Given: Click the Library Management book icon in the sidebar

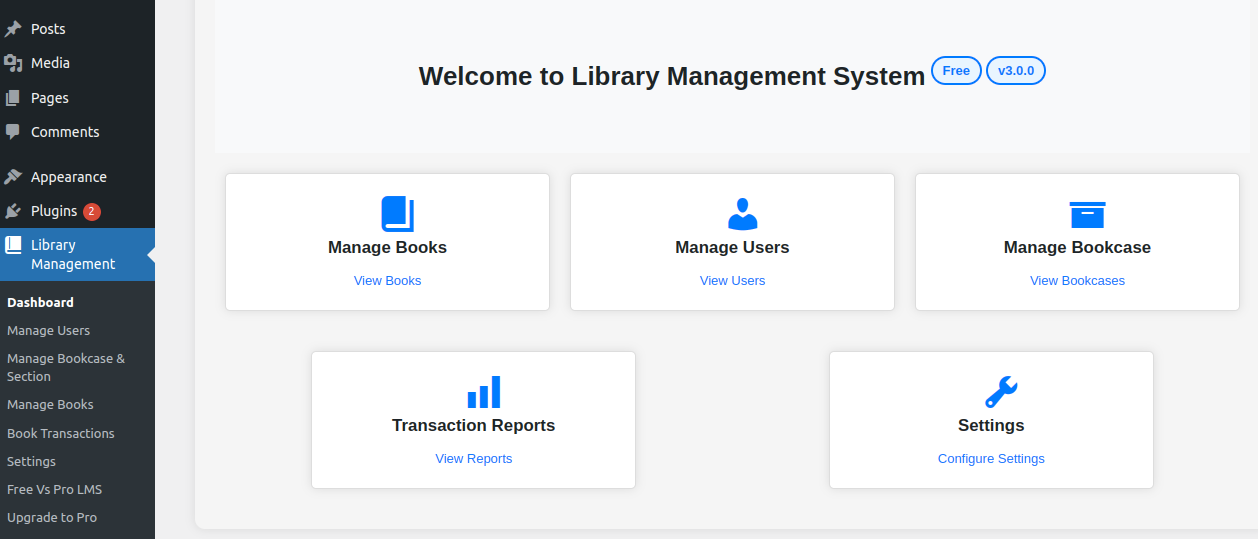Looking at the screenshot, I should click(13, 245).
